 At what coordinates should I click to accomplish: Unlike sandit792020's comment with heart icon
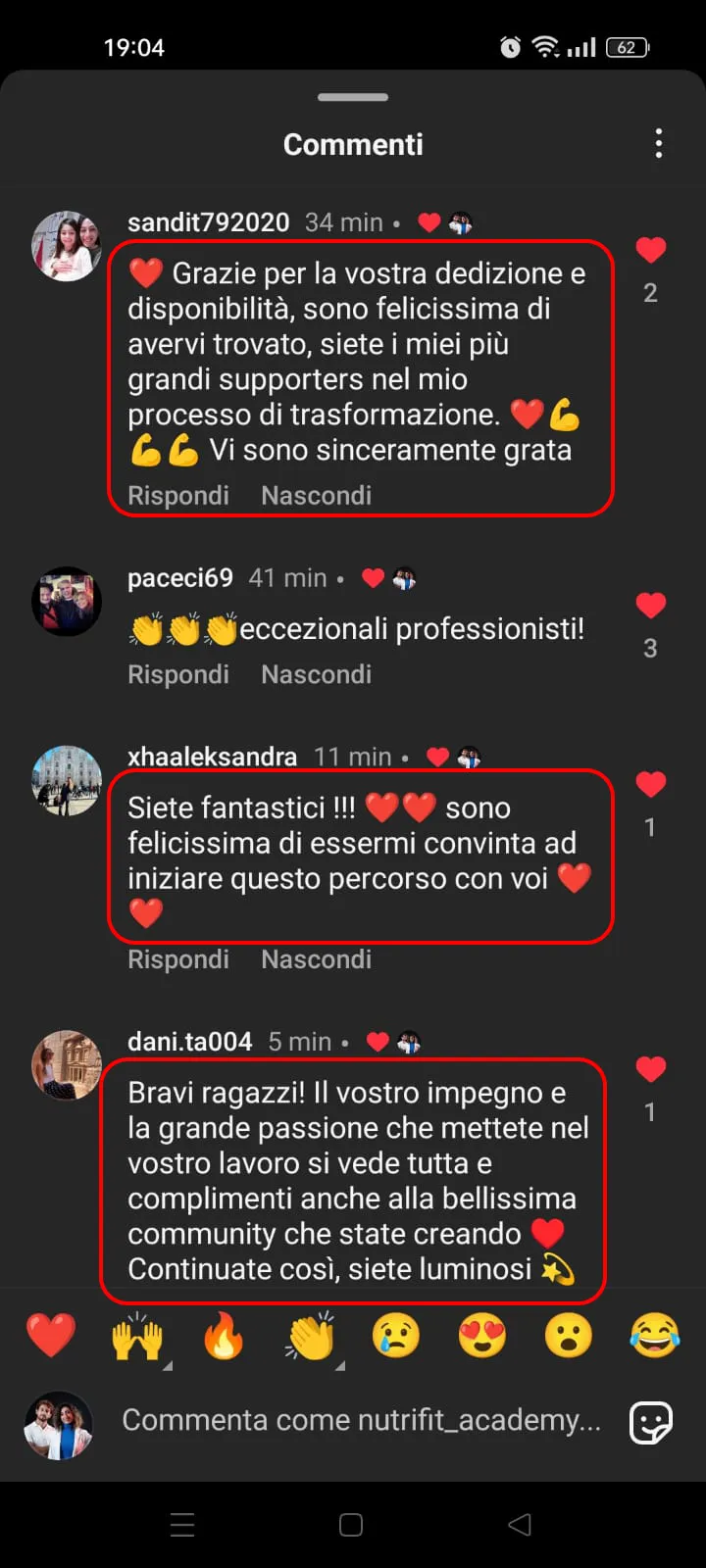click(x=651, y=251)
